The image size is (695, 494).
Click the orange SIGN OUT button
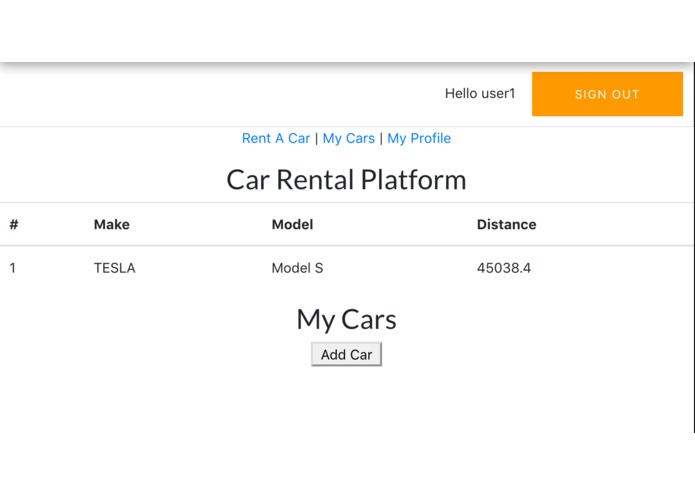pyautogui.click(x=607, y=94)
